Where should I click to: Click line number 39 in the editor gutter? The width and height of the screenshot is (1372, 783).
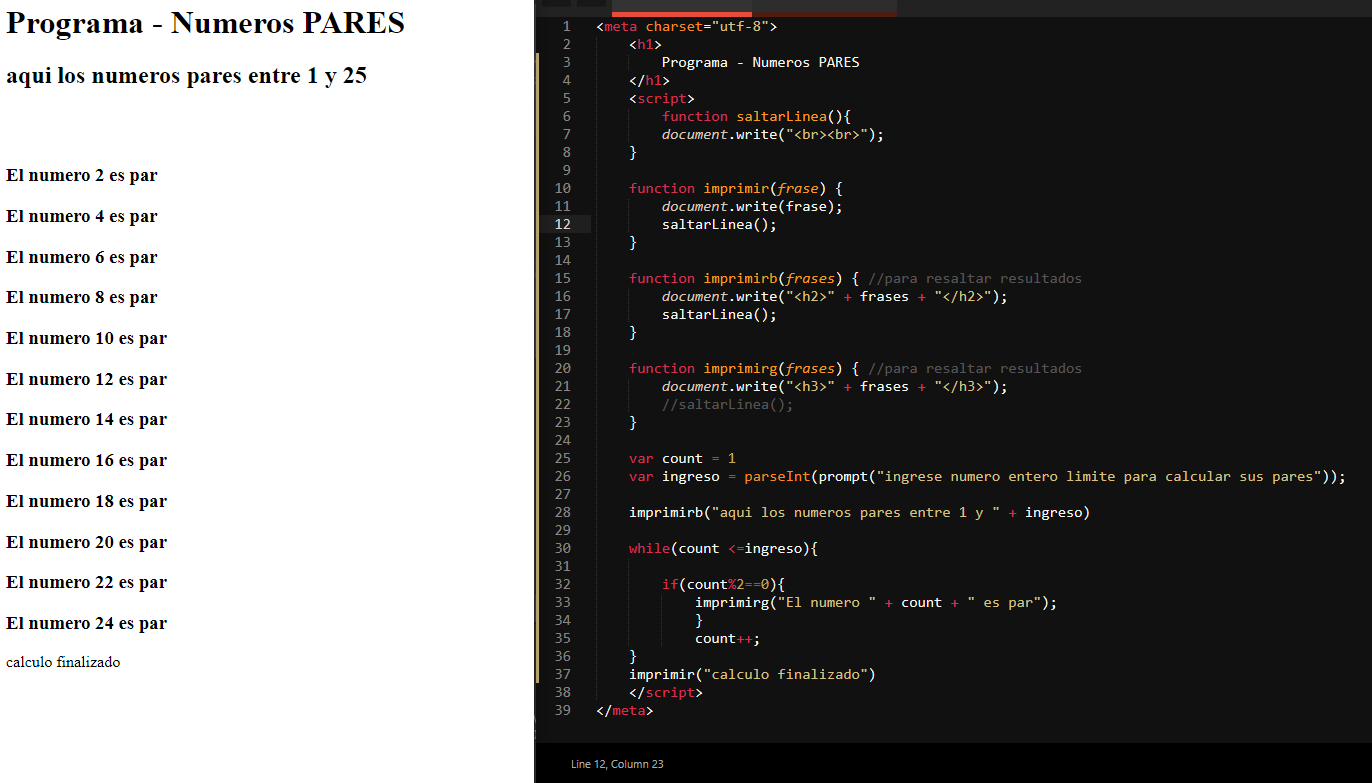tap(563, 710)
